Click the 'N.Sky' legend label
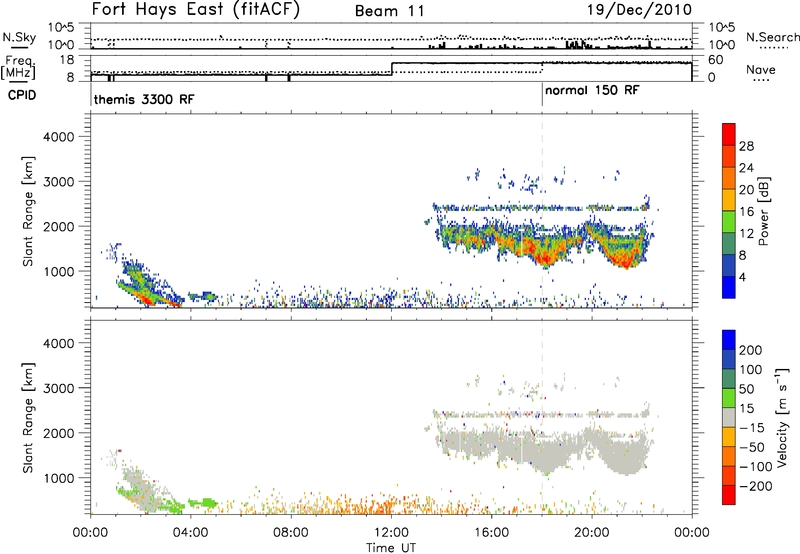This screenshot has height=554, width=800. [19, 37]
